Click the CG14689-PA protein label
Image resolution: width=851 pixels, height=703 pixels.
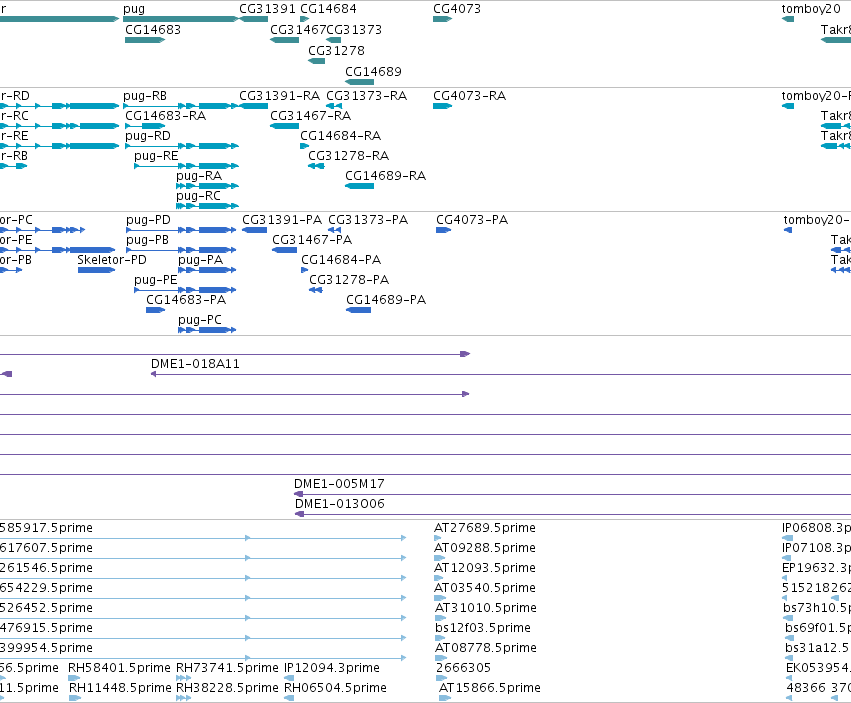pos(386,300)
